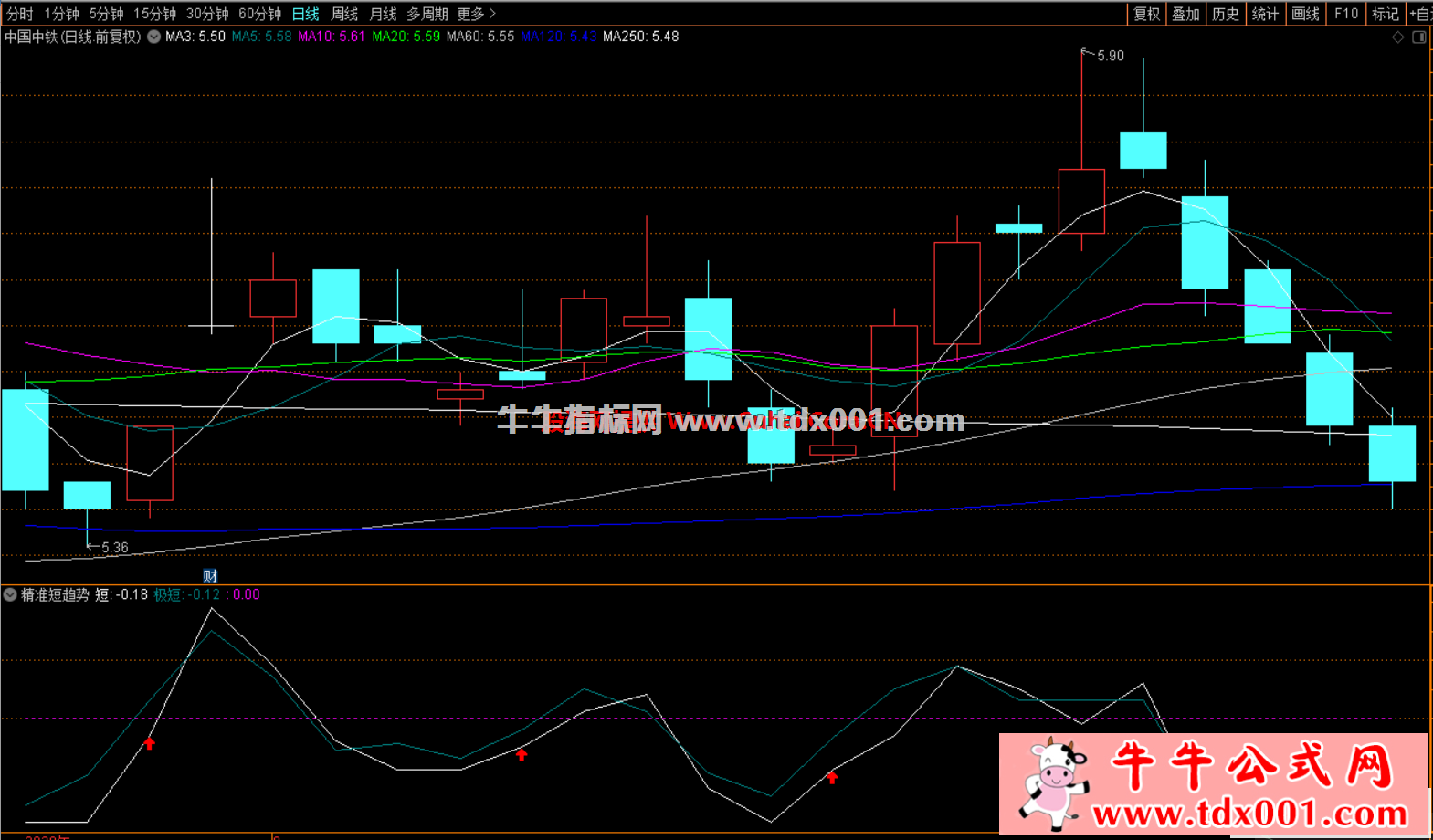Click the MA120: 5.43 label

pos(558,37)
